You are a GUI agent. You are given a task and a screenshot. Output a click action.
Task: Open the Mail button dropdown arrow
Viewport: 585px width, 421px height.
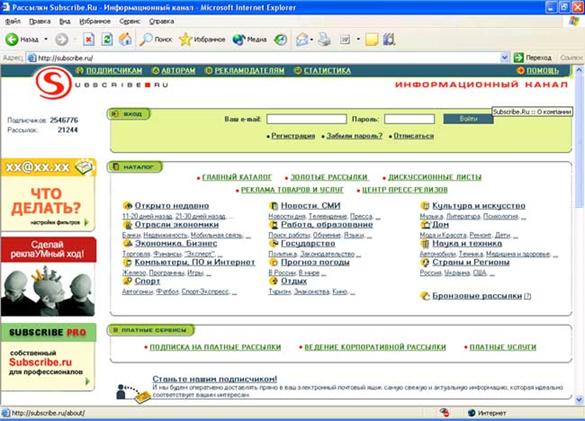(x=312, y=39)
